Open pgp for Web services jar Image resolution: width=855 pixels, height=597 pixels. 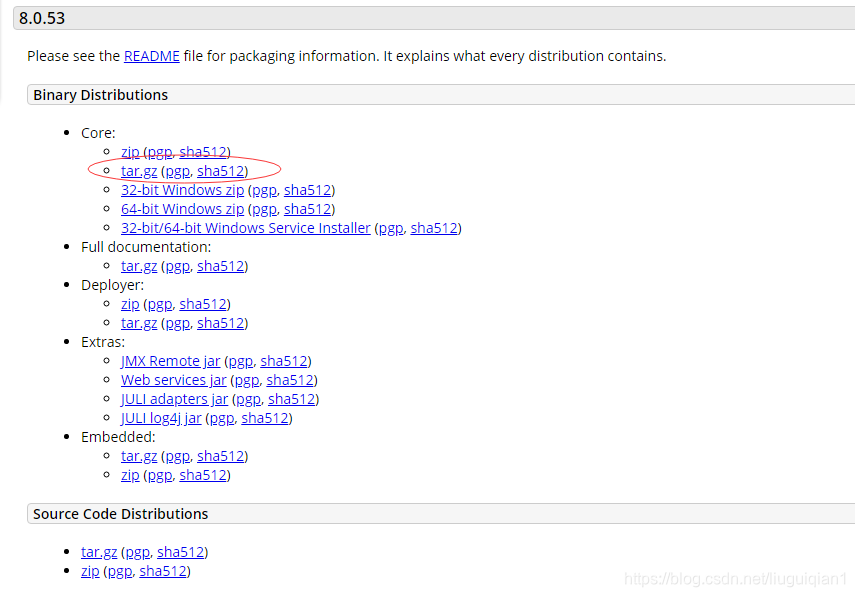pyautogui.click(x=246, y=380)
